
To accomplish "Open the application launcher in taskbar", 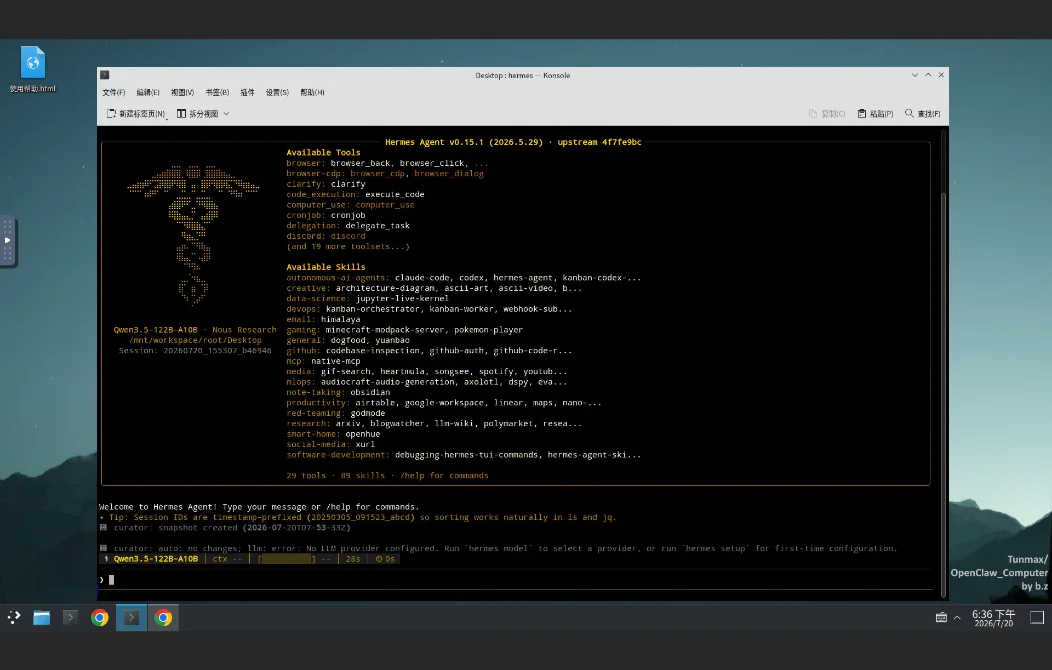I will 13,618.
